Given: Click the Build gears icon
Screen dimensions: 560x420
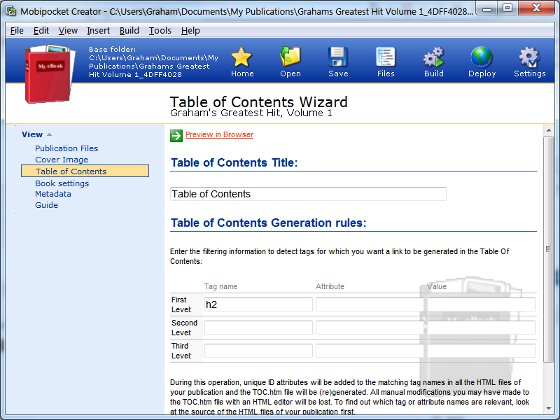Looking at the screenshot, I should pos(434,57).
